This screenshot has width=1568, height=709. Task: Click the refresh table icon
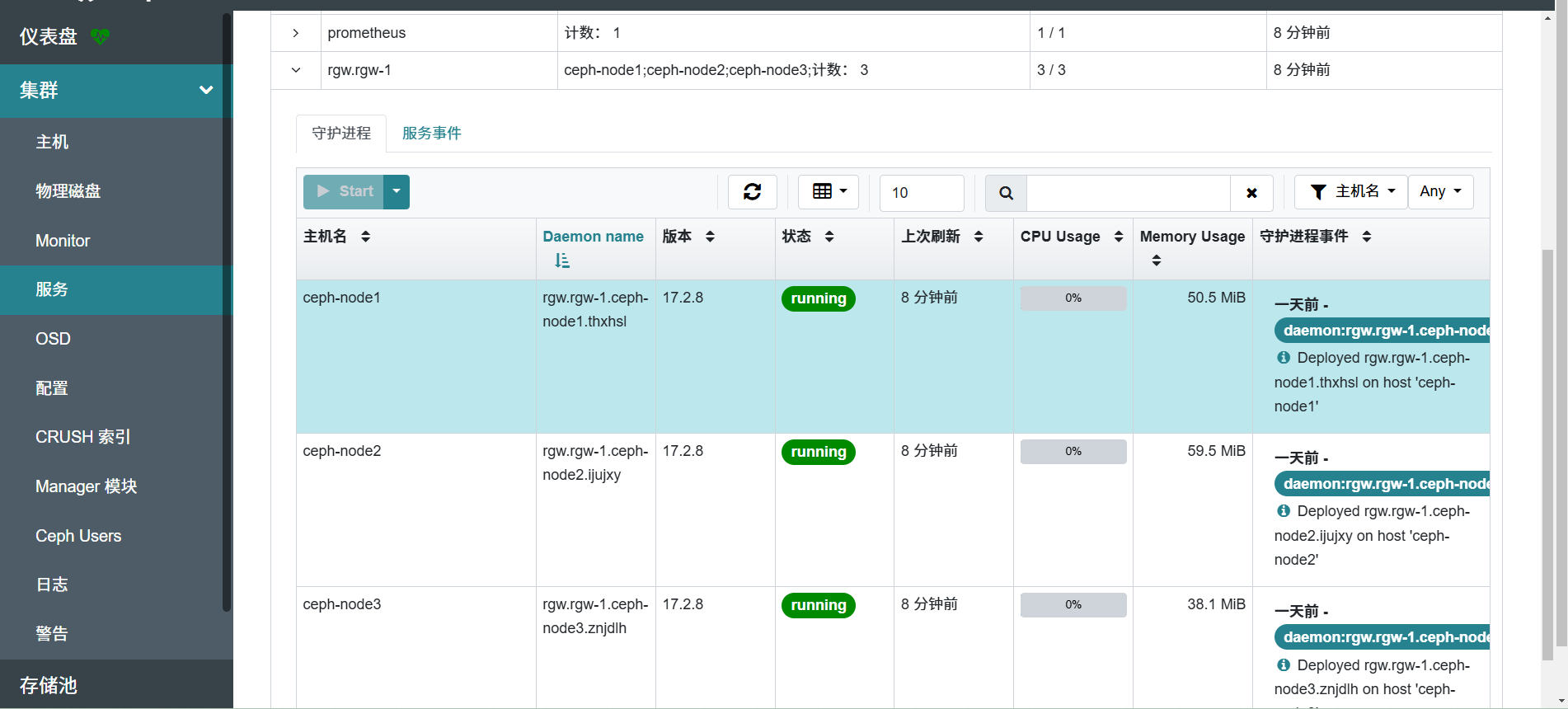tap(752, 192)
